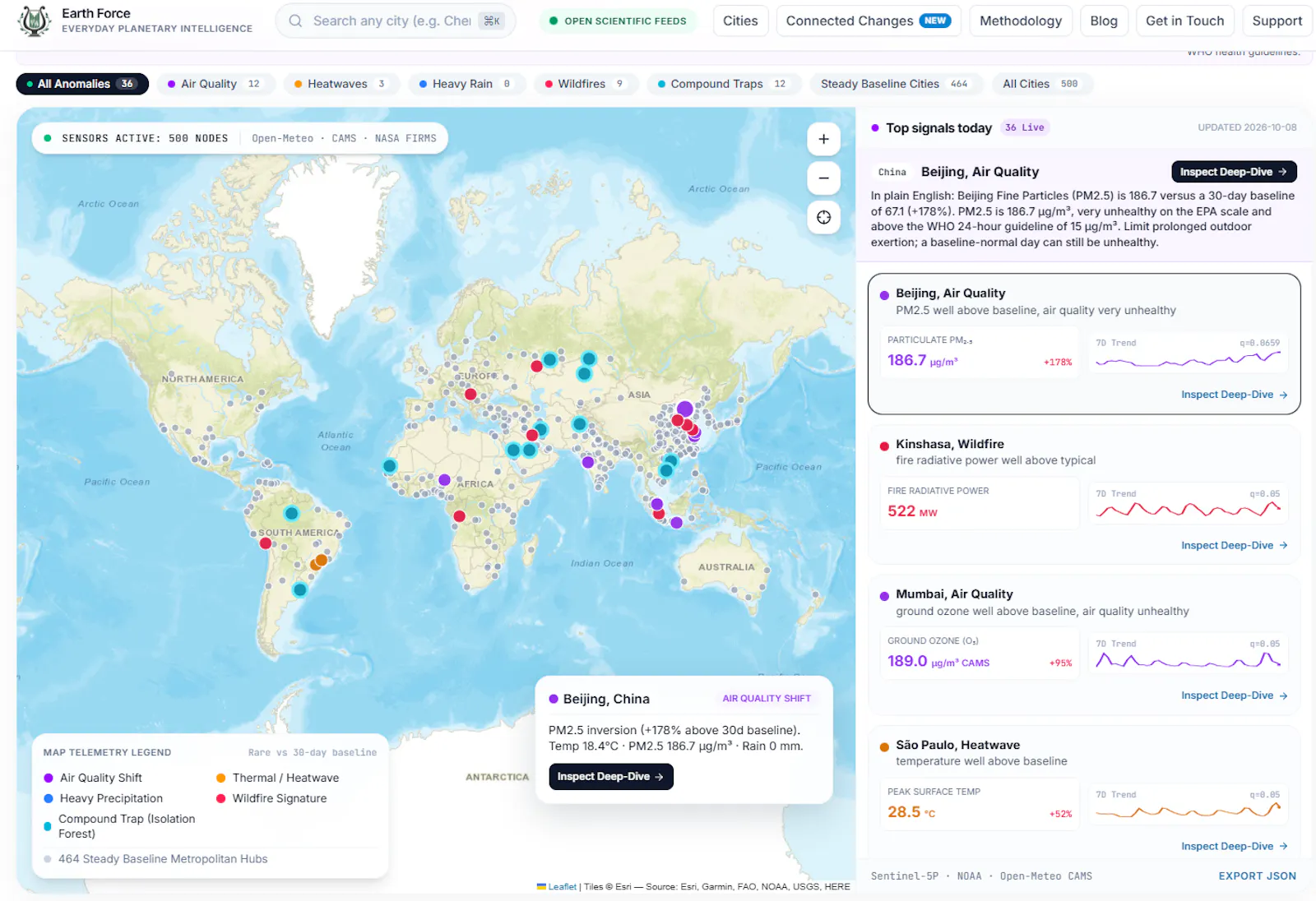Viewport: 1316px width, 901px height.
Task: Click the recenter crosshair map button
Action: [x=823, y=217]
